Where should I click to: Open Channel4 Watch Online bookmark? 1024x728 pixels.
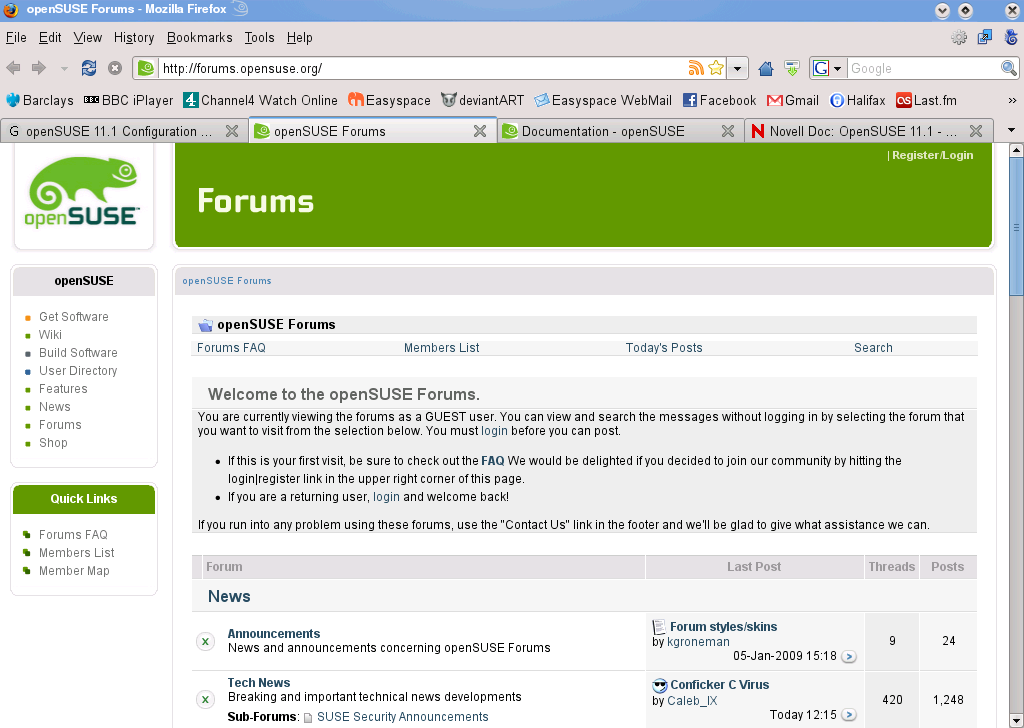tap(261, 100)
